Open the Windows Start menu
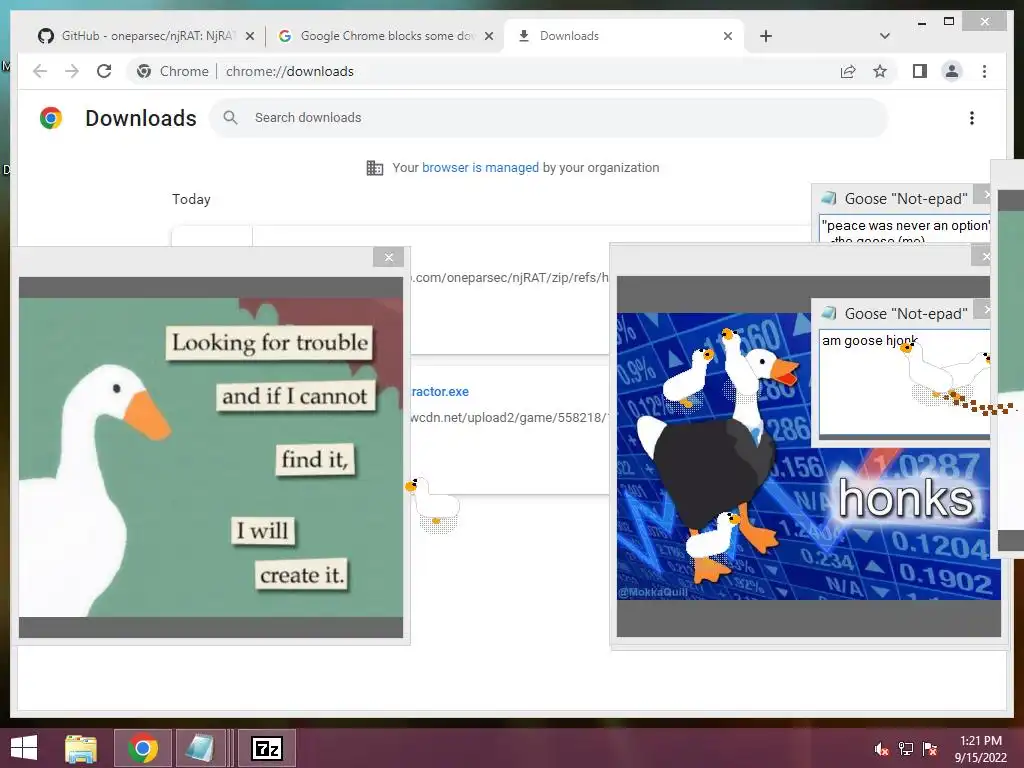 [24, 748]
